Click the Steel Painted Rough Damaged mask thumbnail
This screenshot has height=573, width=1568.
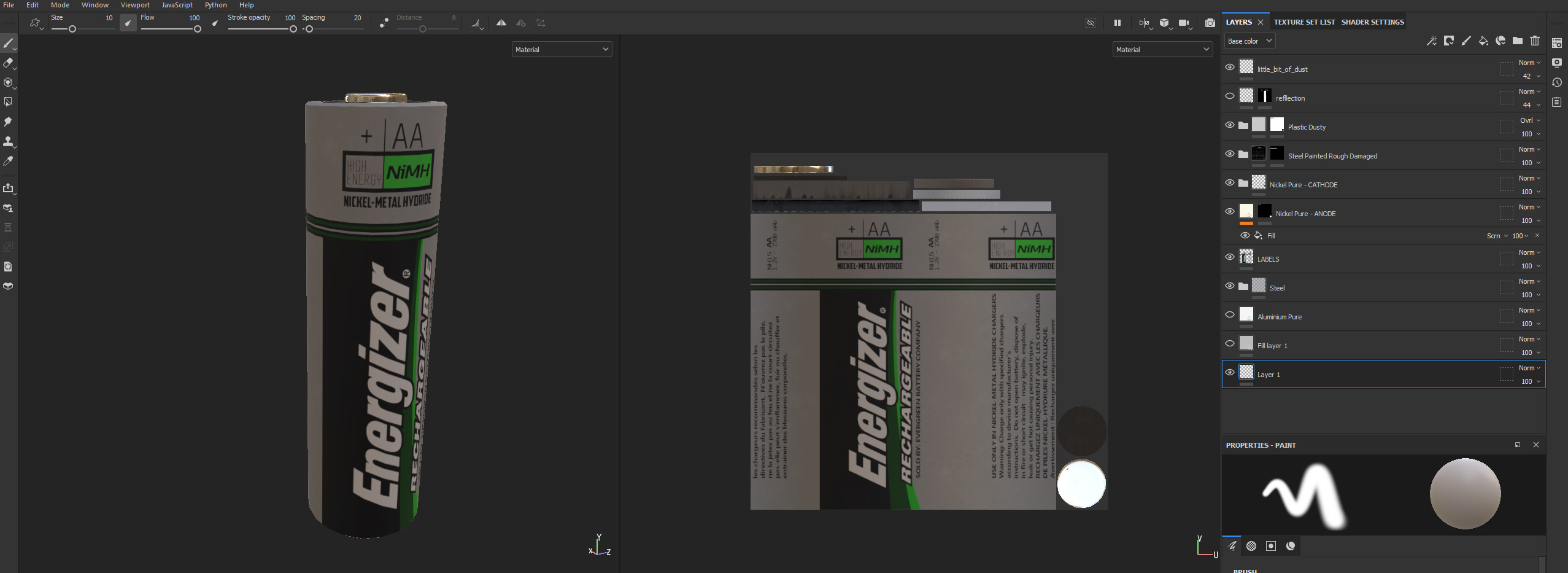point(1277,154)
